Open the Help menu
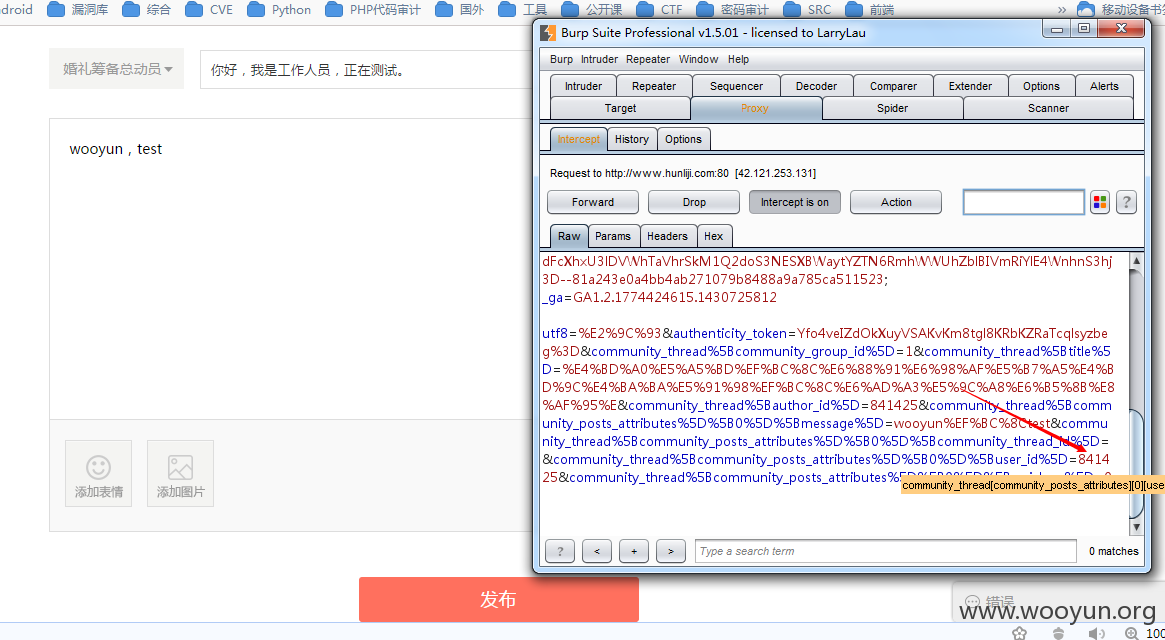 739,59
